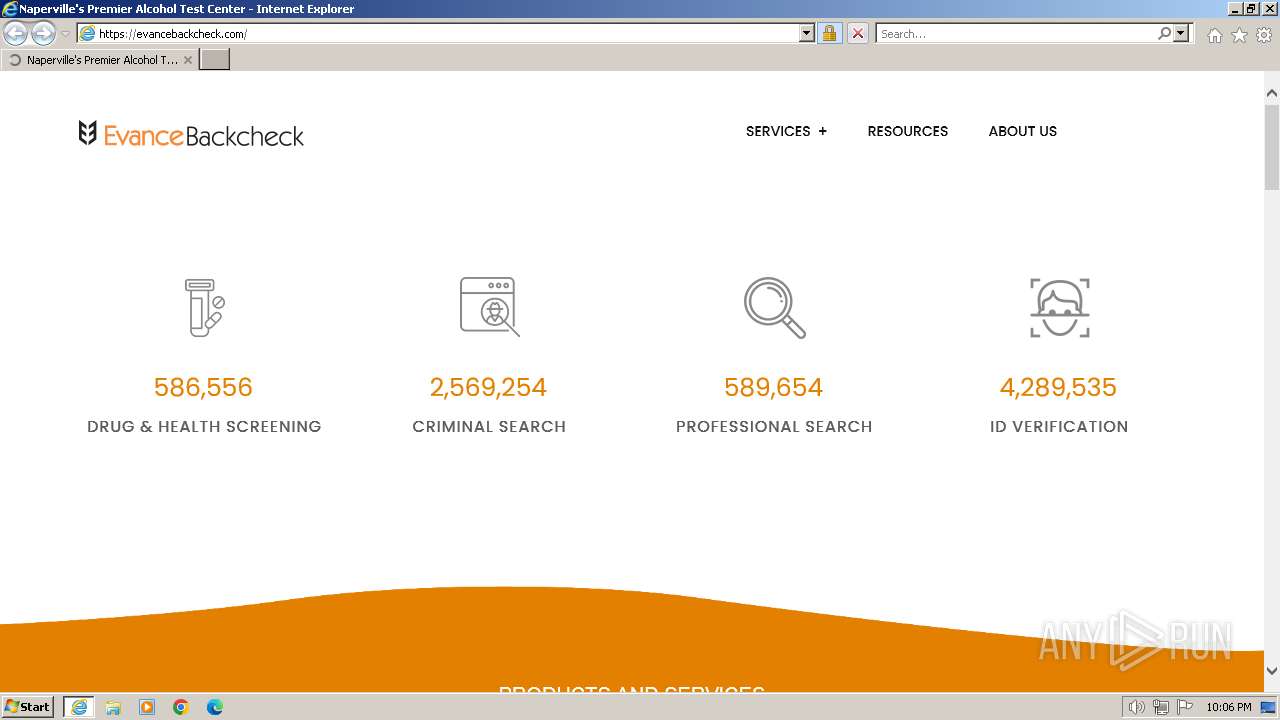Click the search magnifier in the search box
The height and width of the screenshot is (720, 1280).
click(1164, 34)
